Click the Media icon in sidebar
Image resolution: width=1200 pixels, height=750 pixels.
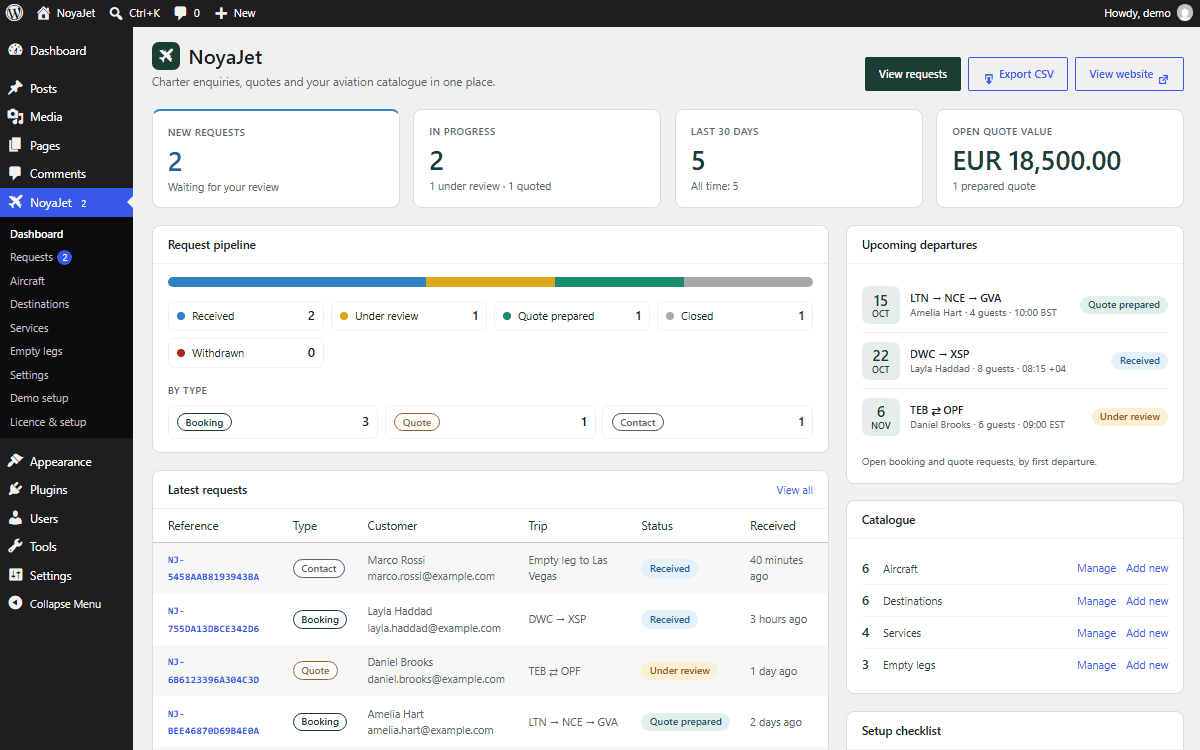coord(15,117)
